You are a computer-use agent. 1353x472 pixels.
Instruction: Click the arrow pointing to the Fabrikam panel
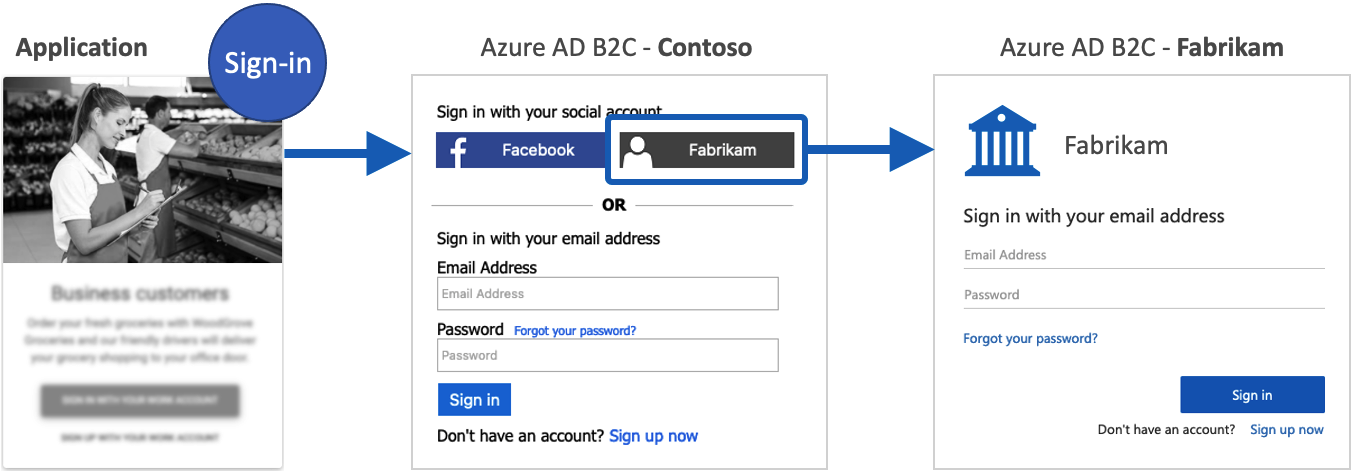click(x=870, y=150)
